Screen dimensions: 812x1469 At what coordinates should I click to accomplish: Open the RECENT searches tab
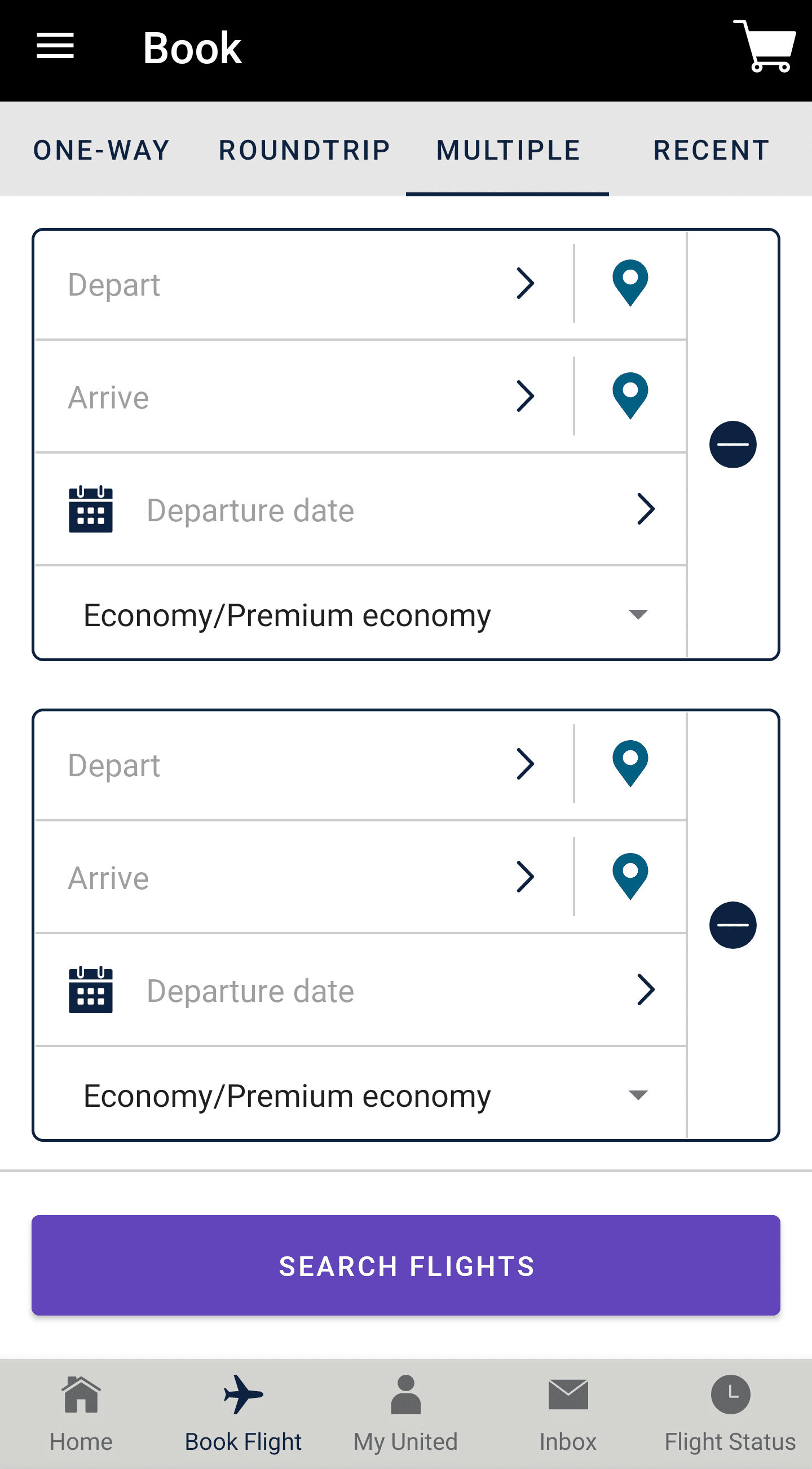click(711, 151)
